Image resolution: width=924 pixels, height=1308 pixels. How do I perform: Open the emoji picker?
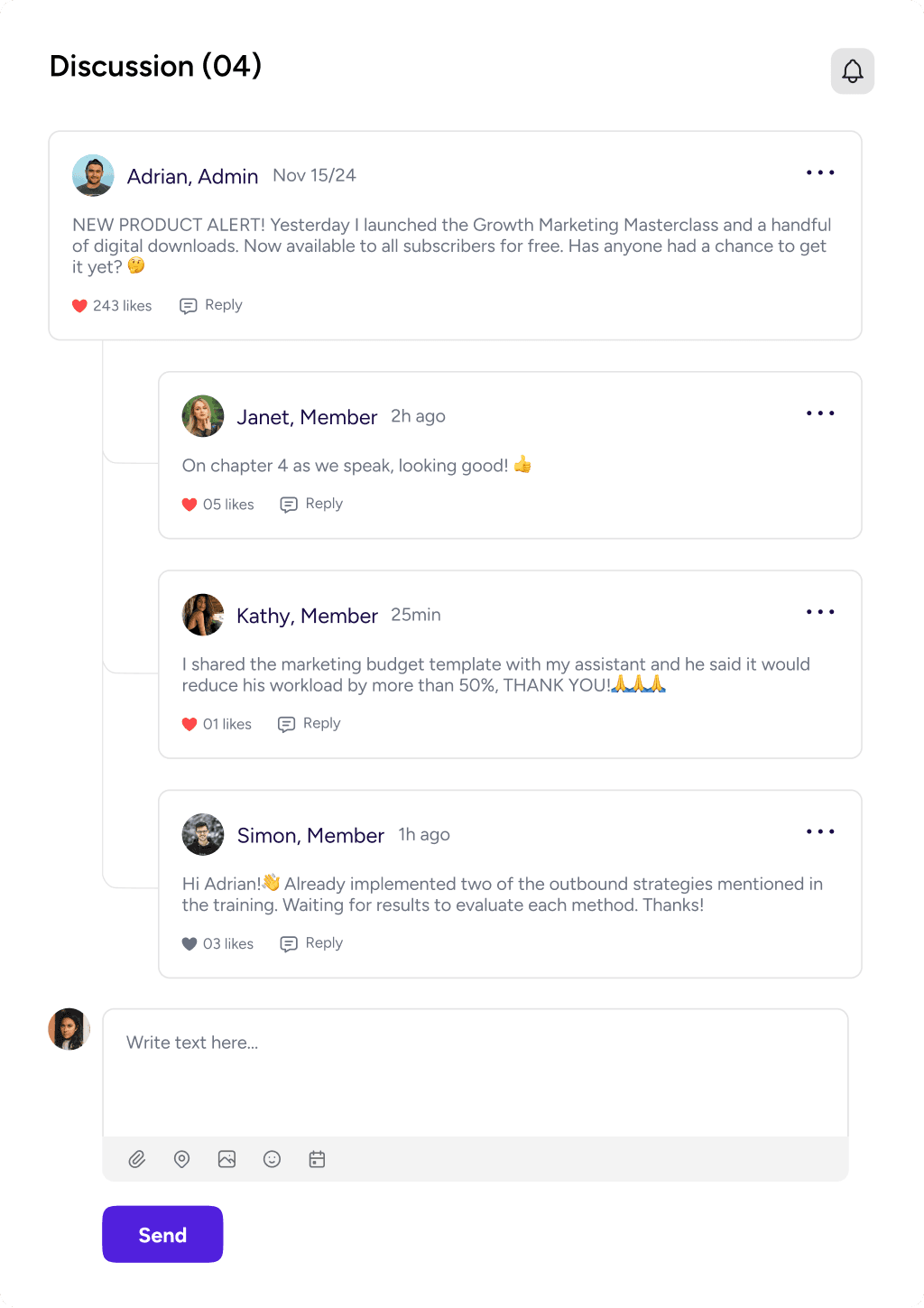tap(272, 1159)
